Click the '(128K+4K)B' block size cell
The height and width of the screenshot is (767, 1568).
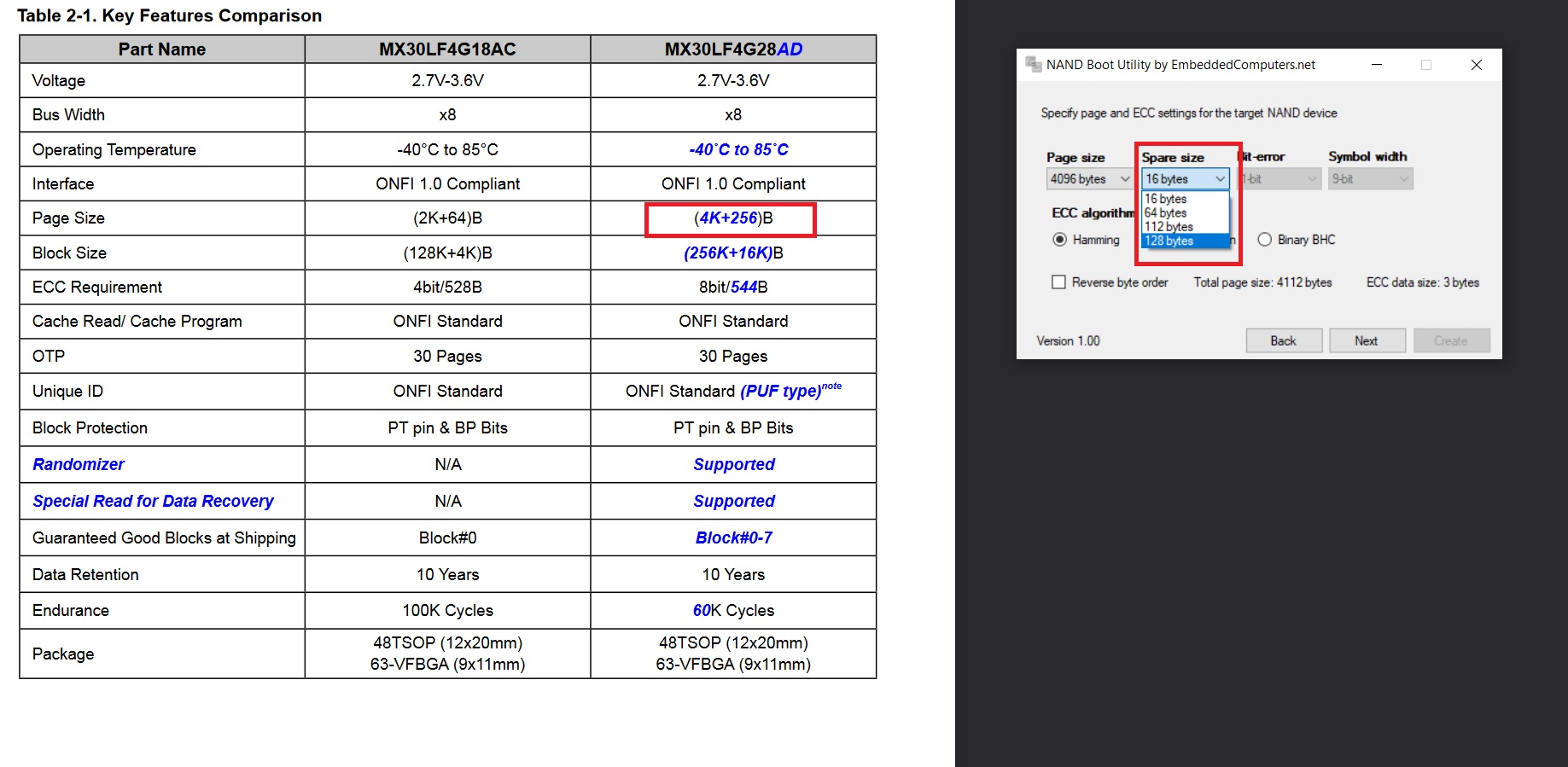(x=447, y=253)
